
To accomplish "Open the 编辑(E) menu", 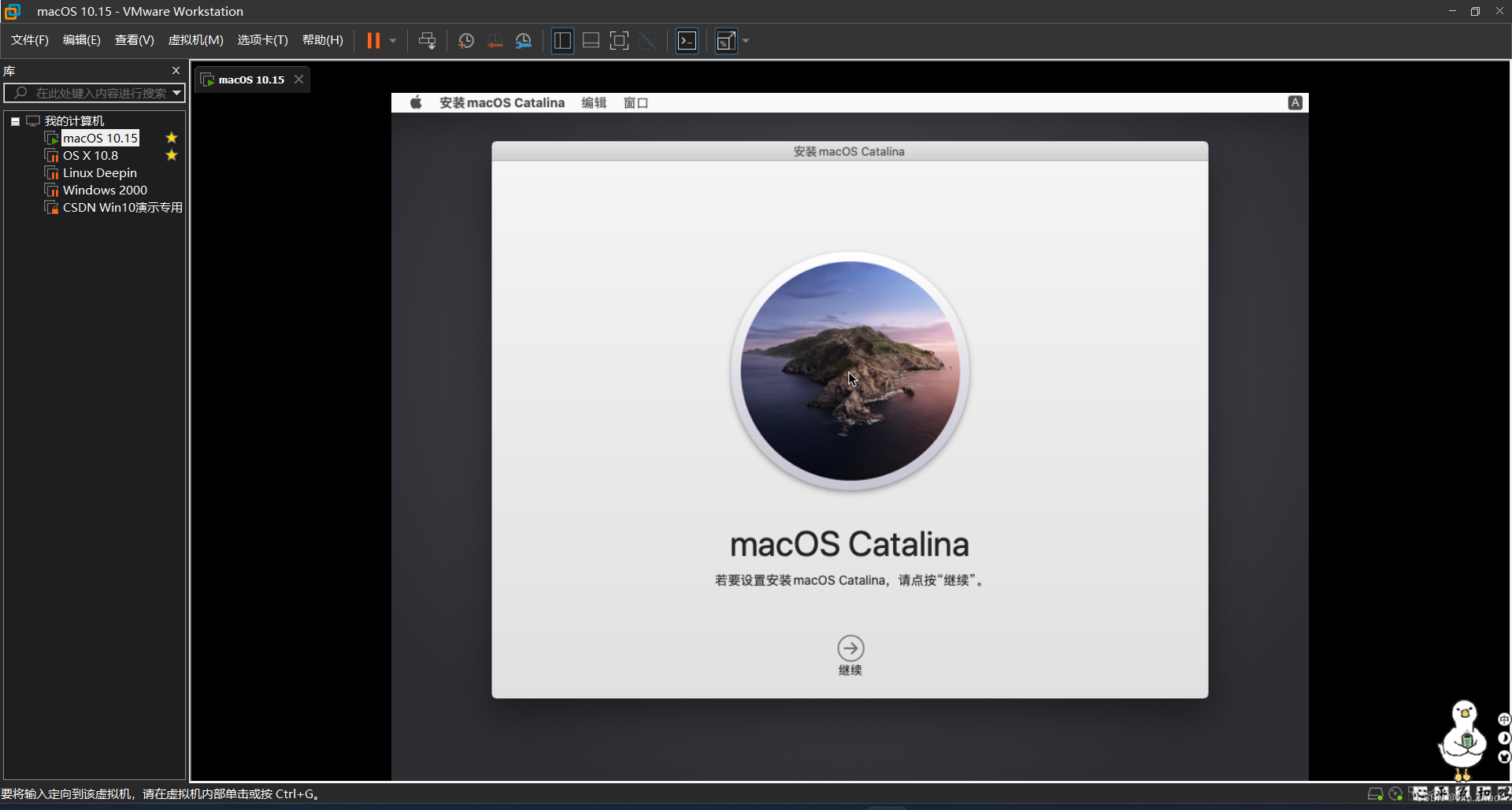I will point(82,40).
